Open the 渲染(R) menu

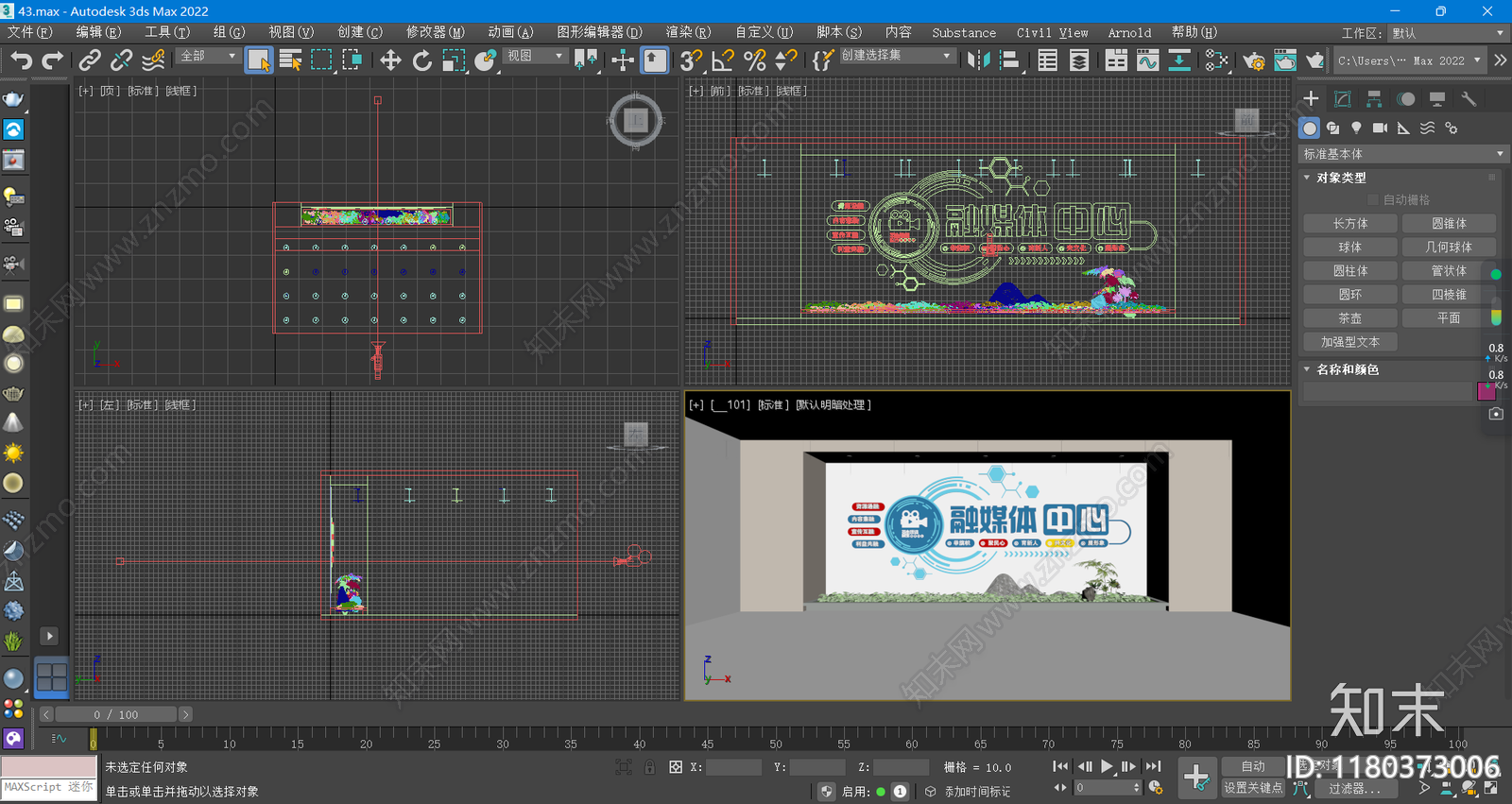[688, 32]
